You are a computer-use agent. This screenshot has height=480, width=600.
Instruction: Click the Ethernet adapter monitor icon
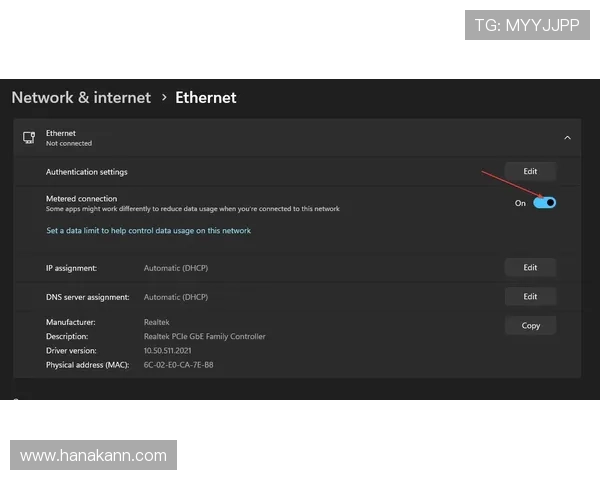(x=29, y=138)
